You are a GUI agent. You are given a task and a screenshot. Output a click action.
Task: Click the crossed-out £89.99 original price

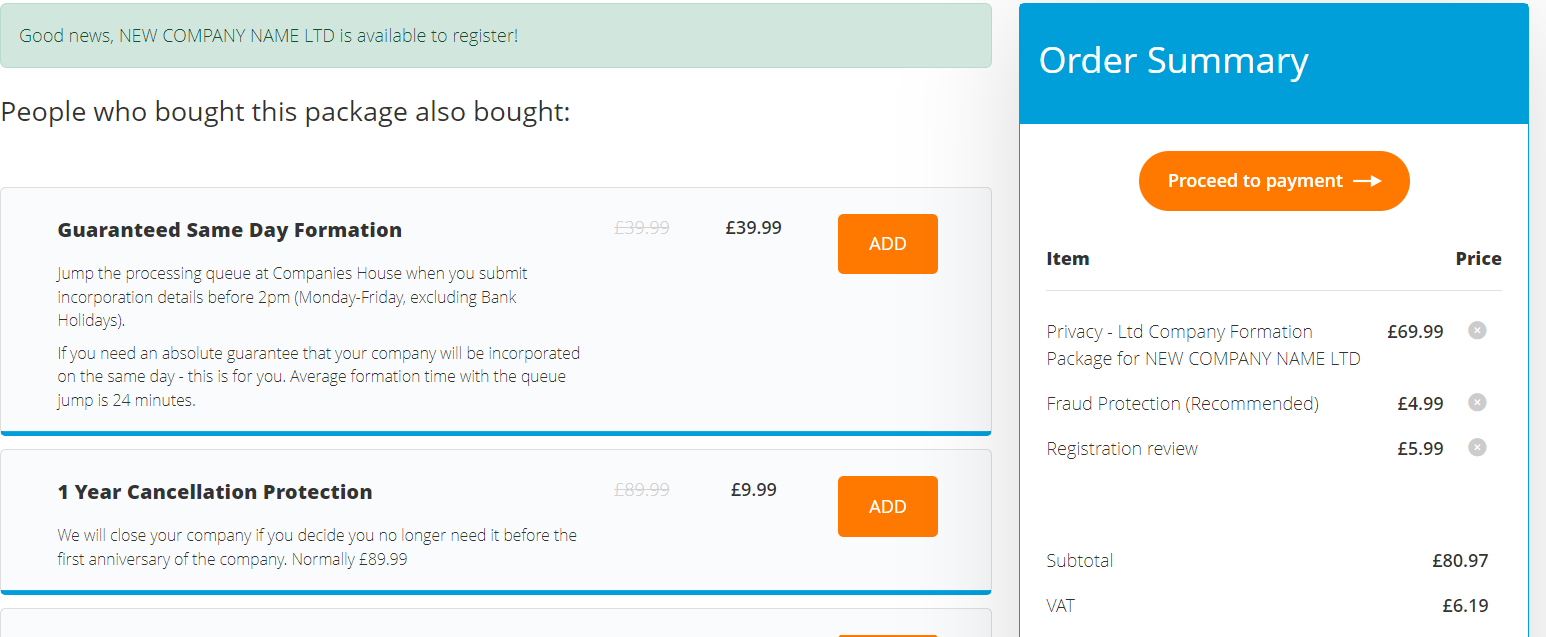(x=641, y=490)
